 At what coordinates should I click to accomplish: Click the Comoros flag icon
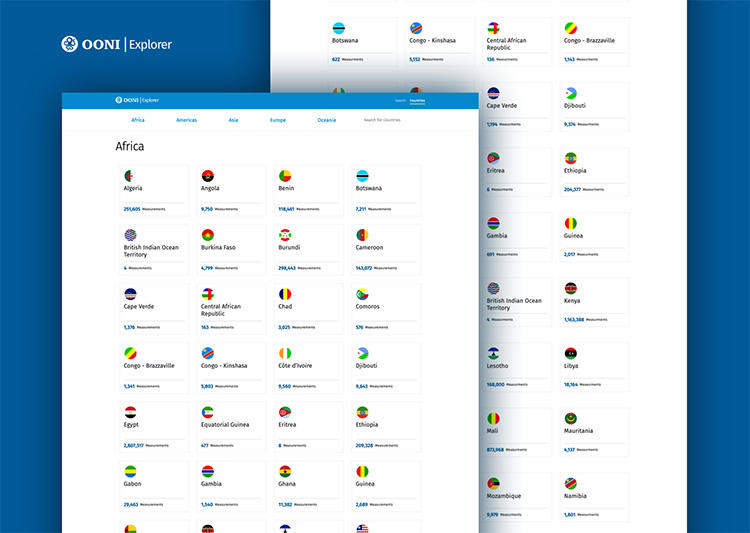[x=362, y=294]
